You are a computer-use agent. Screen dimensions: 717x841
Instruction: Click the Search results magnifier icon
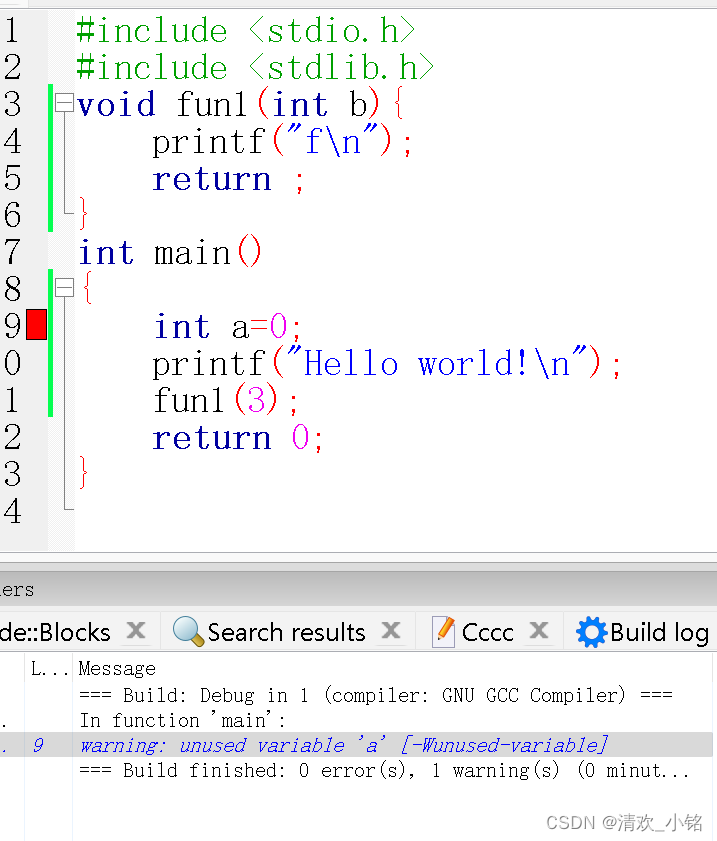(x=188, y=631)
